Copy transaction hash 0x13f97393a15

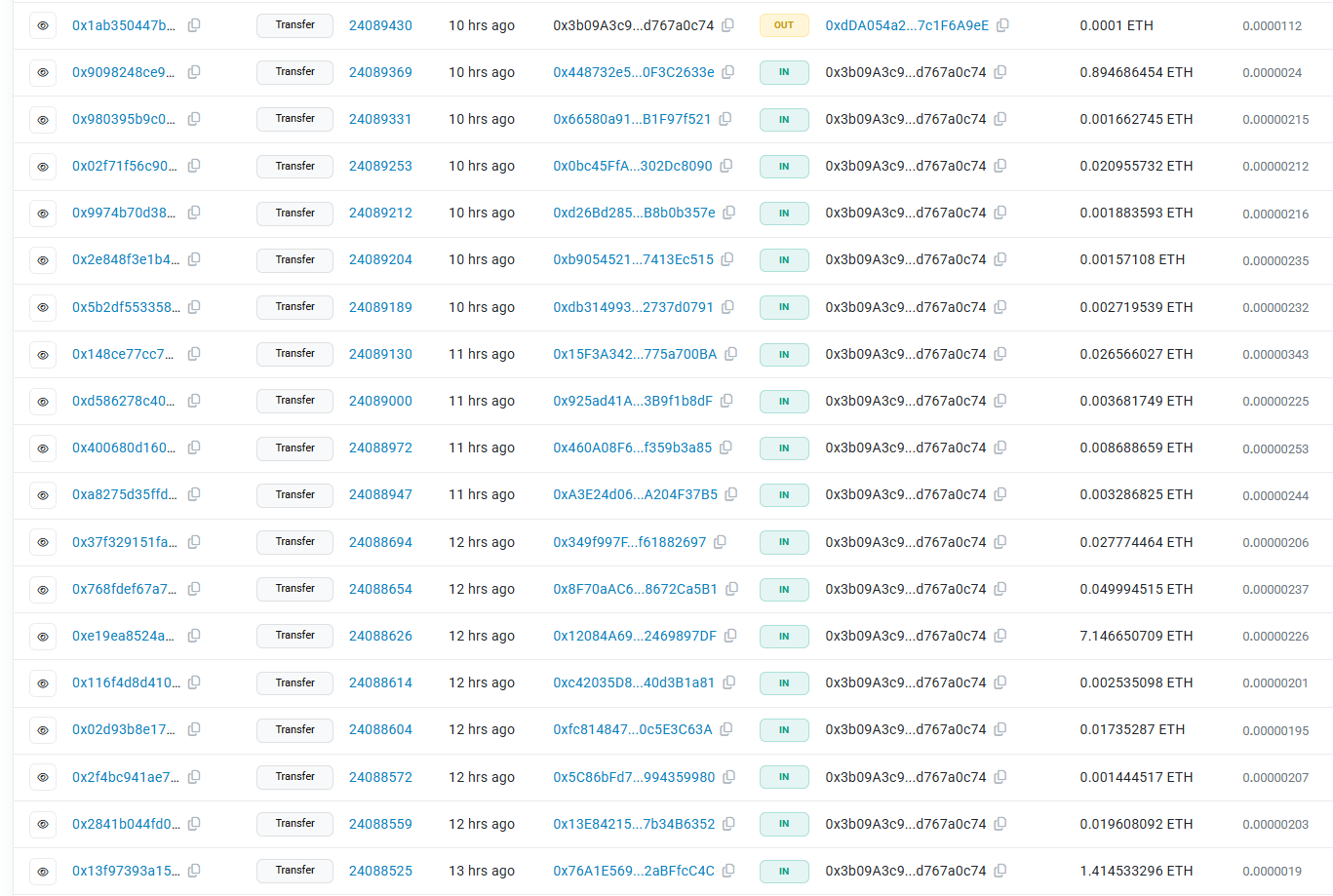194,871
